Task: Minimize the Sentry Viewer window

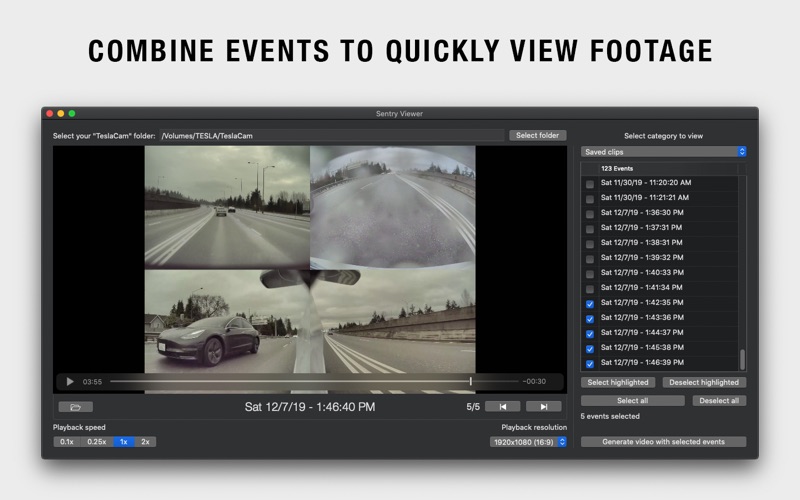Action: point(61,113)
